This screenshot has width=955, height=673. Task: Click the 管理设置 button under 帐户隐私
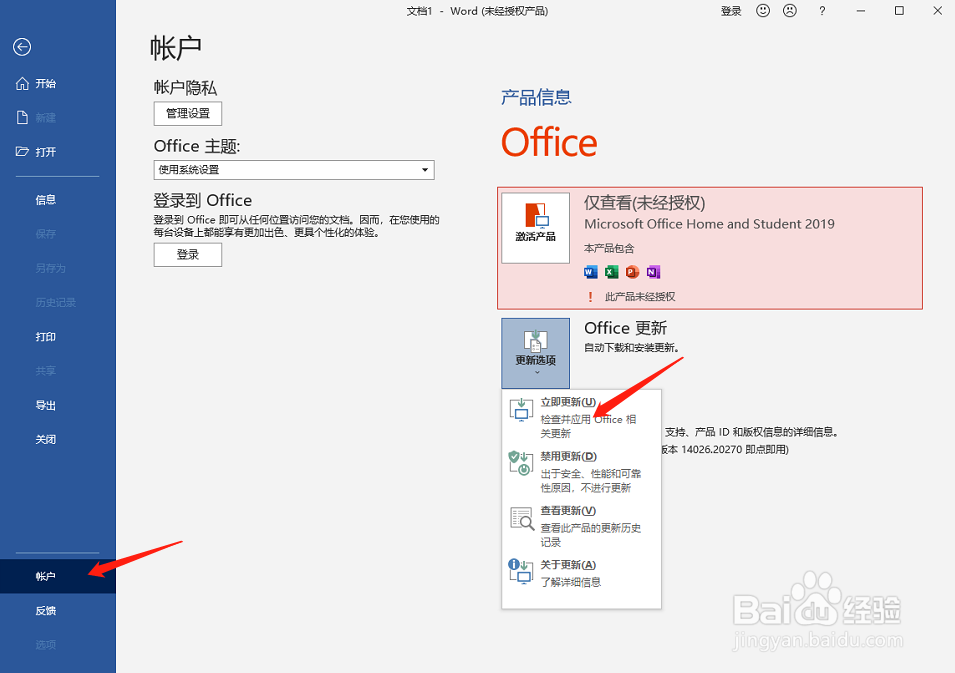187,113
